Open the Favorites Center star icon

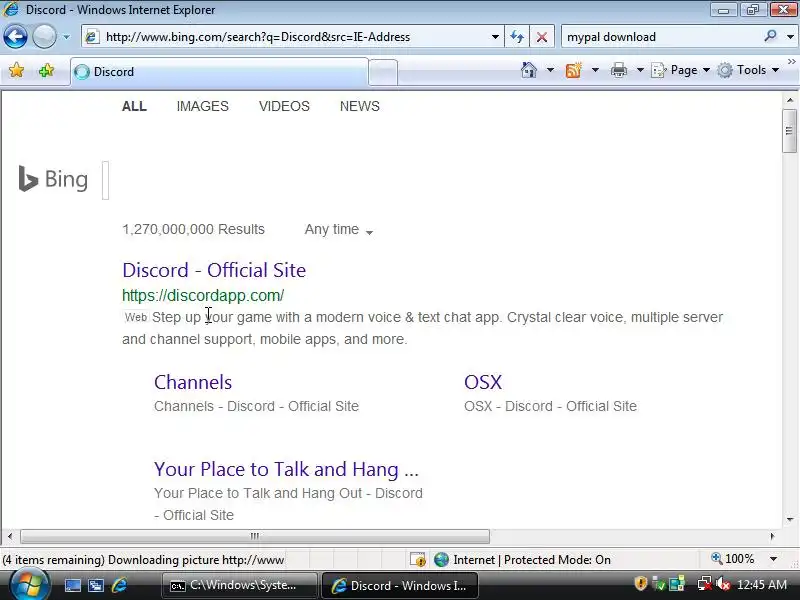[x=16, y=70]
